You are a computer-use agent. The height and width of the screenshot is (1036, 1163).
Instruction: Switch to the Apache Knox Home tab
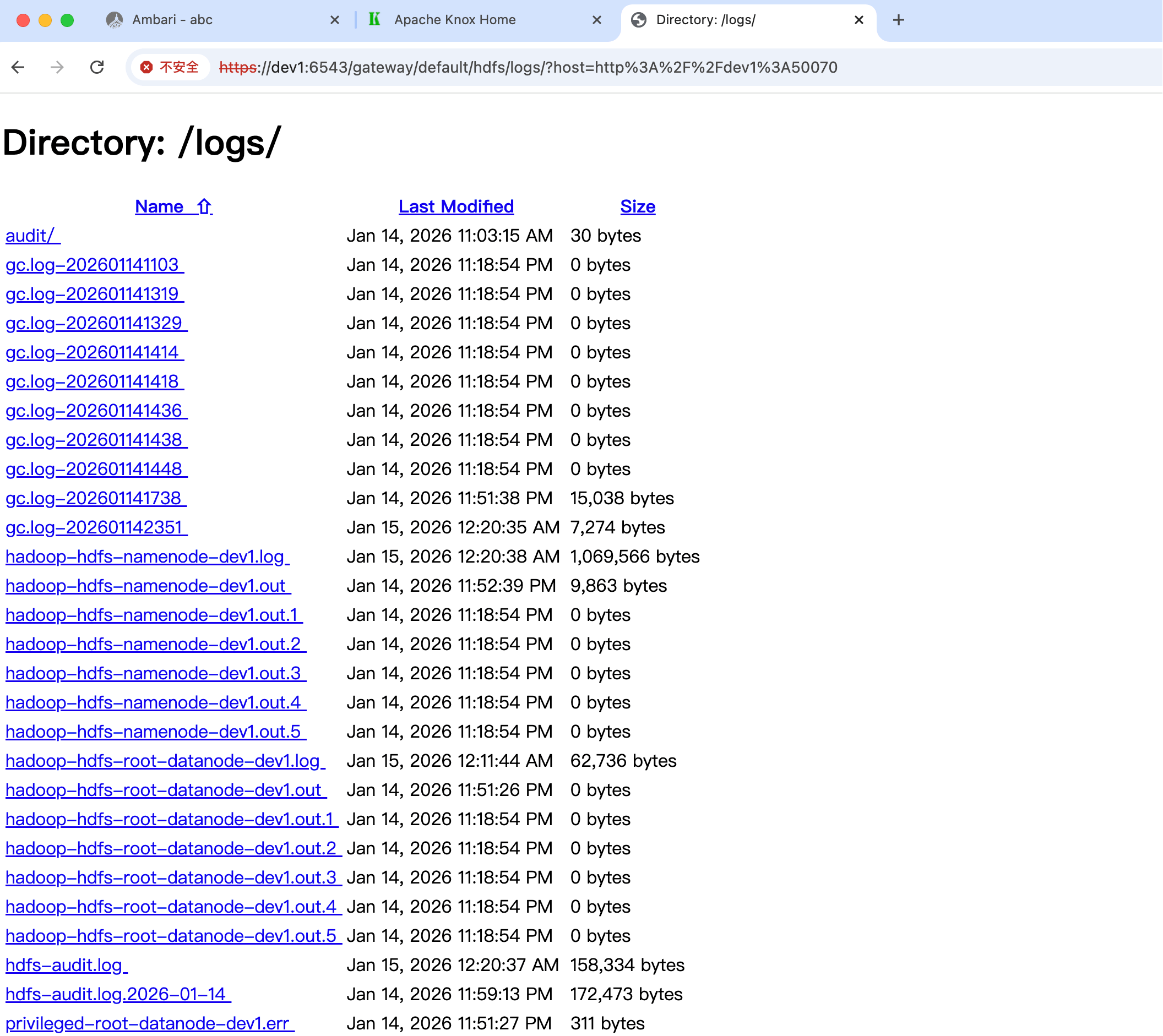click(454, 19)
